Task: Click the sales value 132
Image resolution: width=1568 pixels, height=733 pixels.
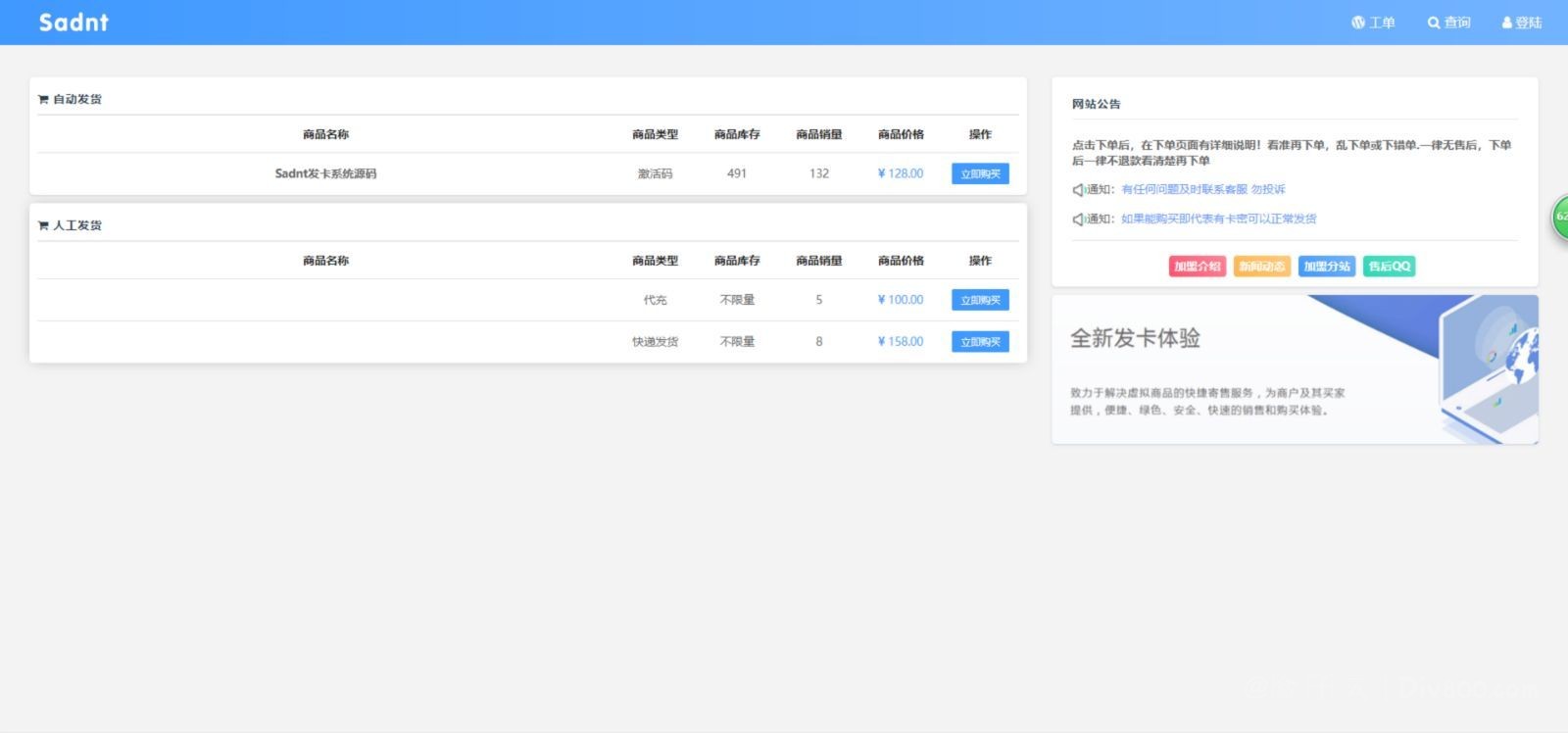Action: 819,173
